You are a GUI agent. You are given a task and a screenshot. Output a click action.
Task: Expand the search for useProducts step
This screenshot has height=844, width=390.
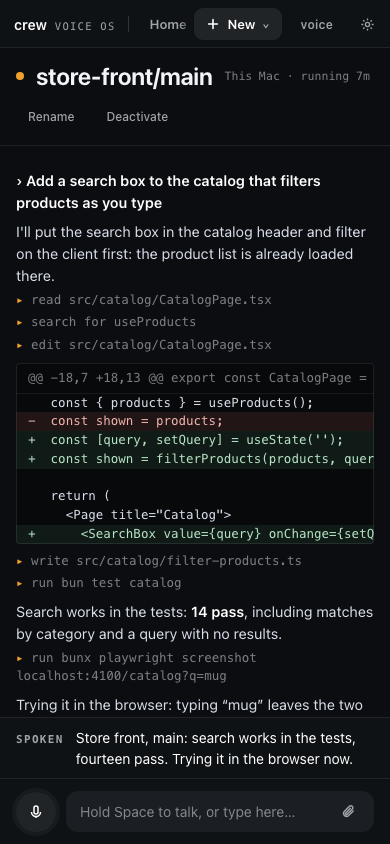[106, 322]
